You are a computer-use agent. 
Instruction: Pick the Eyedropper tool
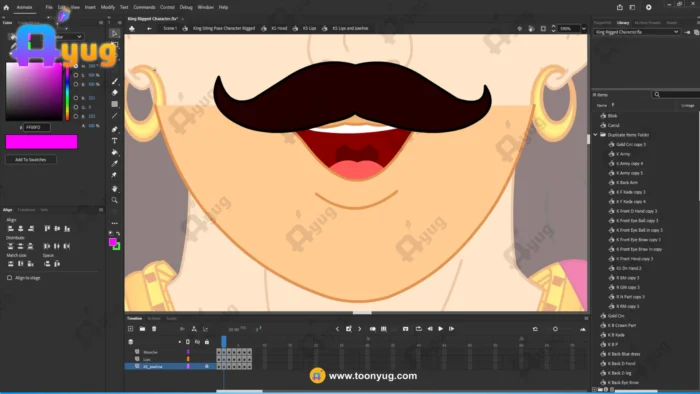(x=115, y=163)
